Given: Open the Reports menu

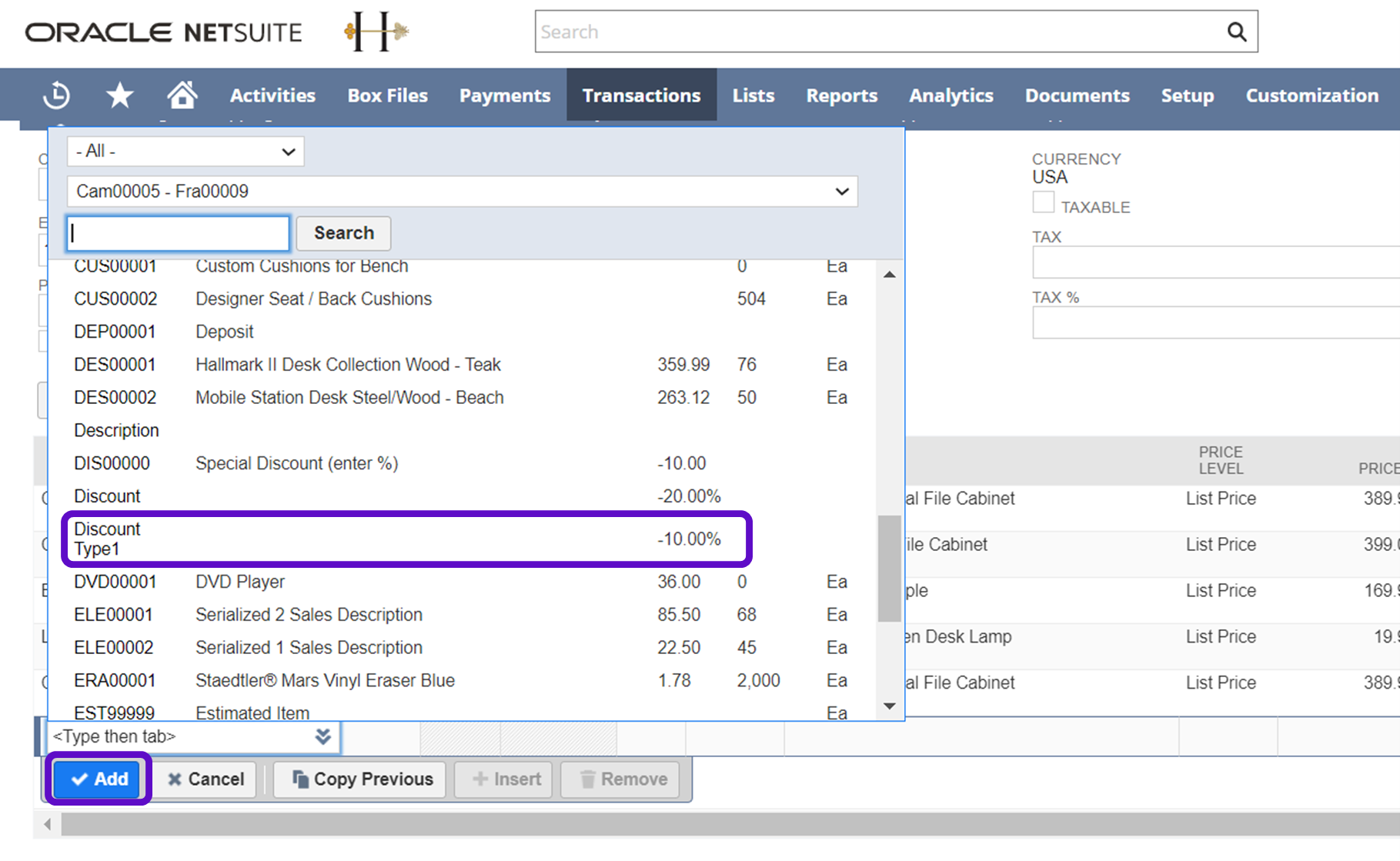Looking at the screenshot, I should pyautogui.click(x=841, y=95).
